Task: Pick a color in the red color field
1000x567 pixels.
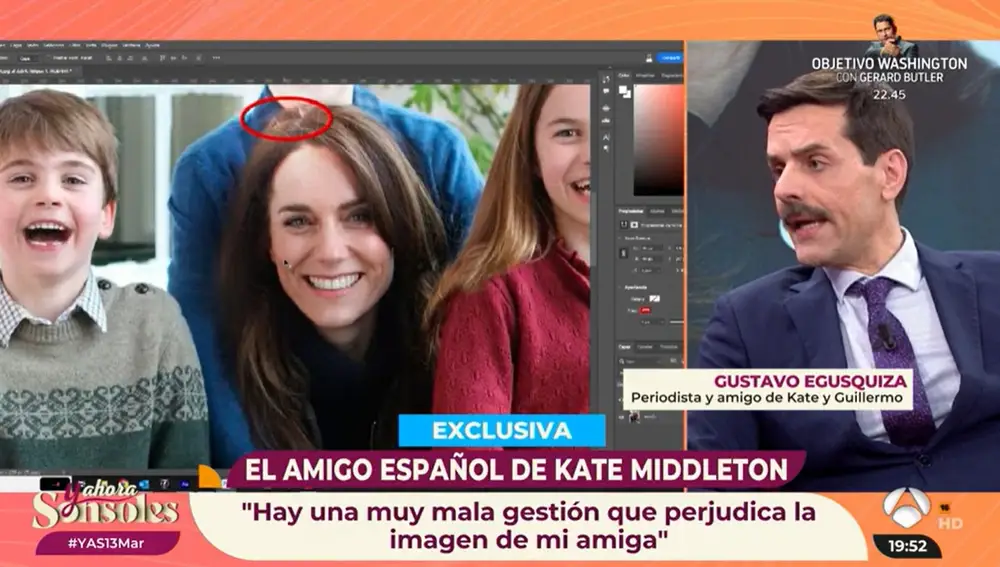Action: pos(658,140)
